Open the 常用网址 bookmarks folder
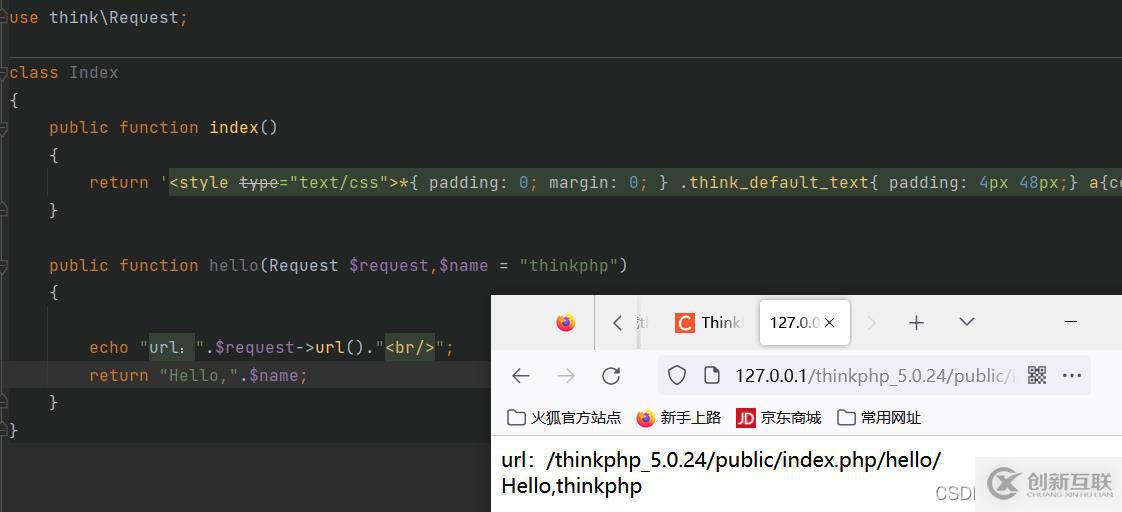Image resolution: width=1122 pixels, height=512 pixels. click(879, 418)
